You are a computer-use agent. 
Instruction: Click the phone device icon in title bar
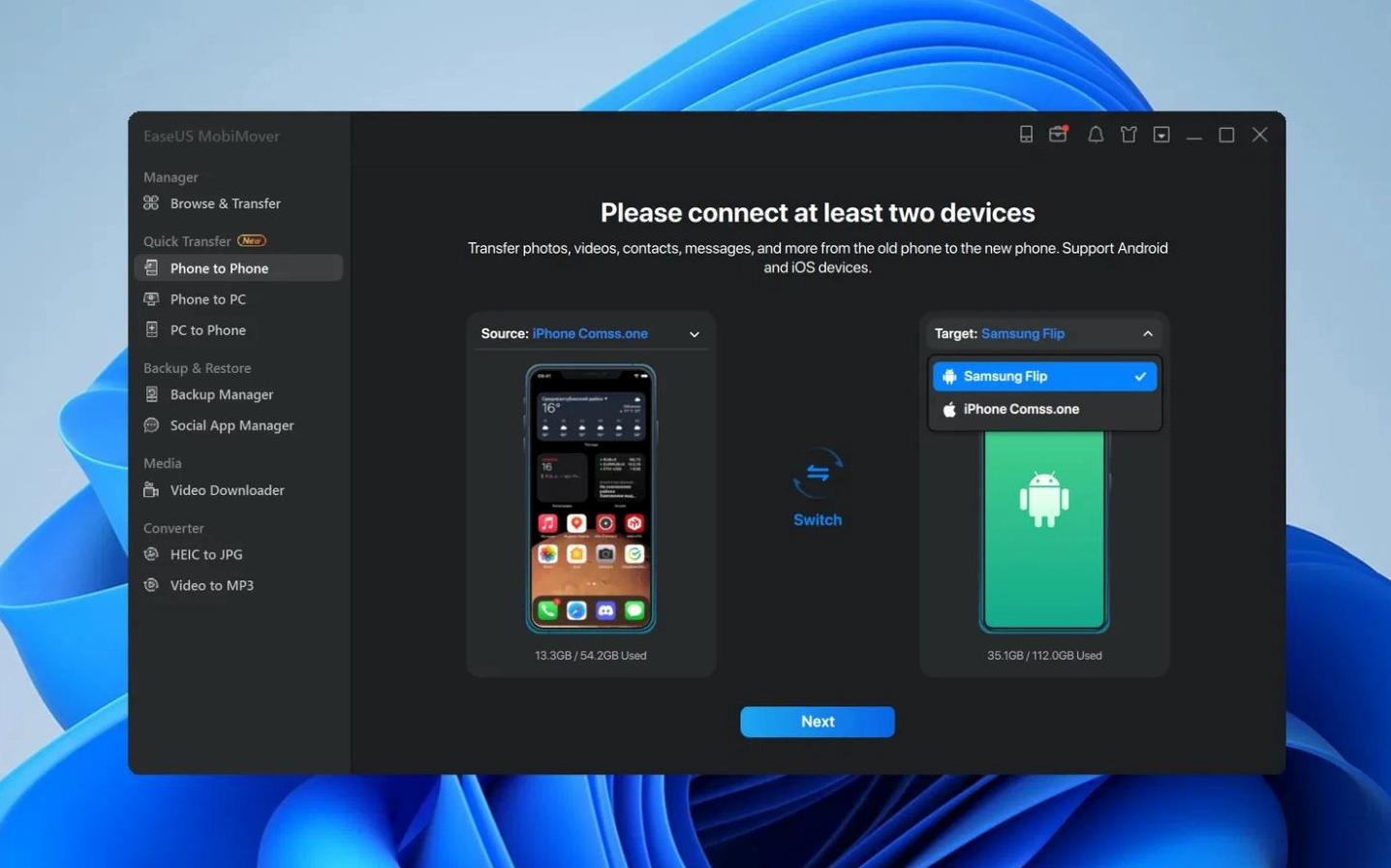point(1026,135)
